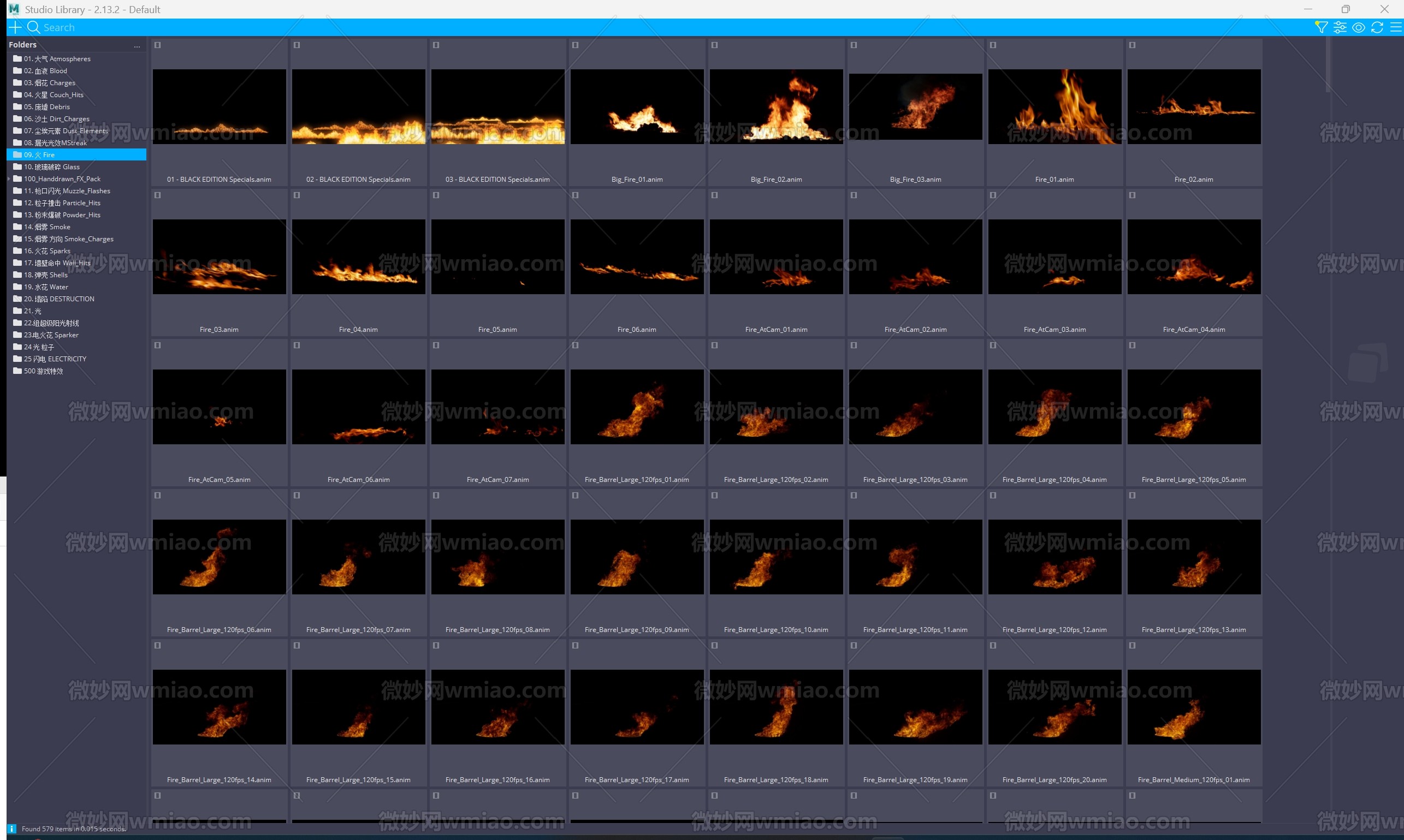Image resolution: width=1404 pixels, height=840 pixels.
Task: Select the 01. Atmospheres folder
Action: click(x=76, y=59)
